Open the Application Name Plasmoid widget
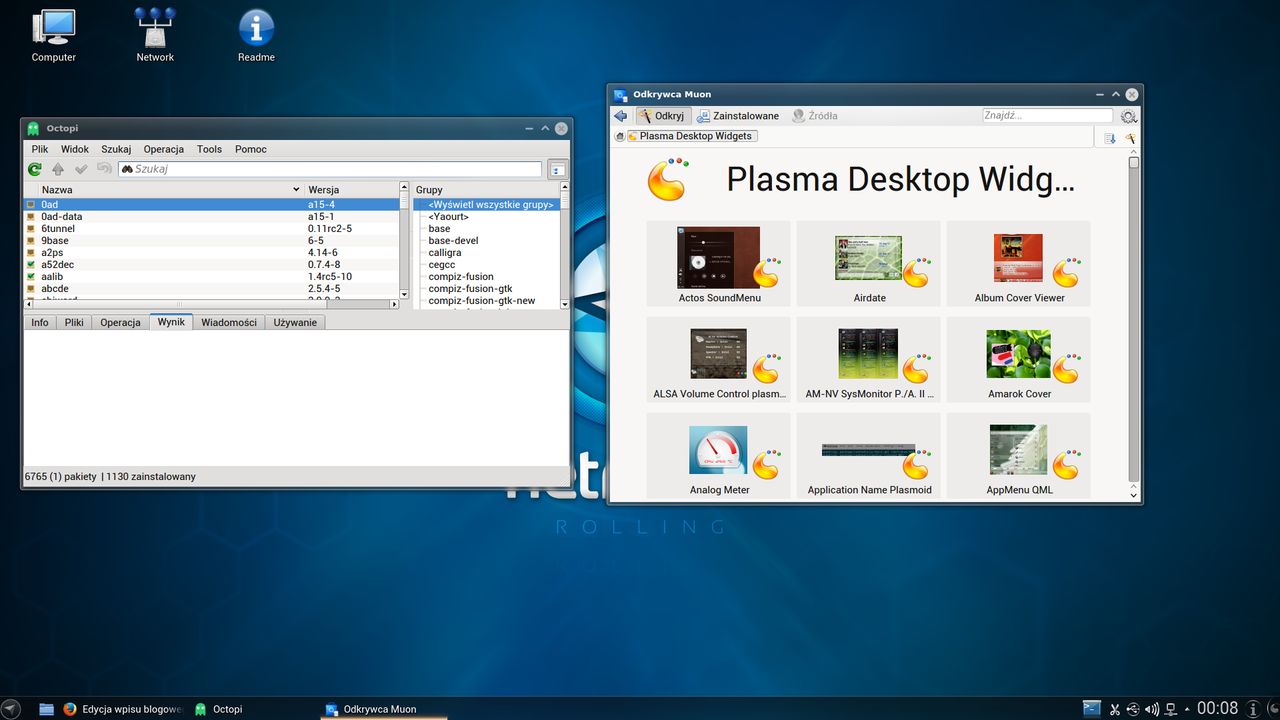This screenshot has width=1280, height=720. point(869,456)
